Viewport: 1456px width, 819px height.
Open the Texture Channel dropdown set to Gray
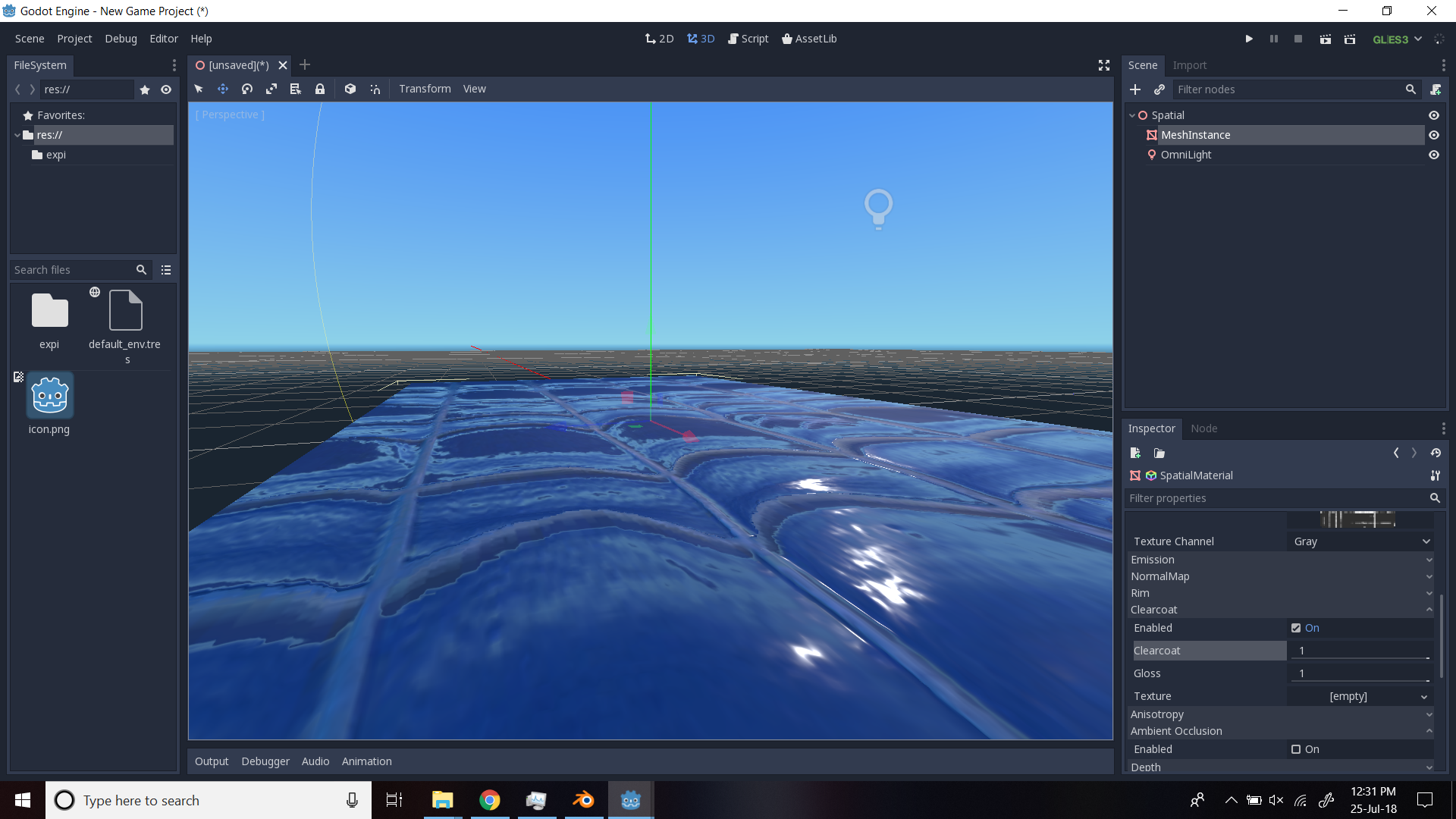[x=1360, y=541]
